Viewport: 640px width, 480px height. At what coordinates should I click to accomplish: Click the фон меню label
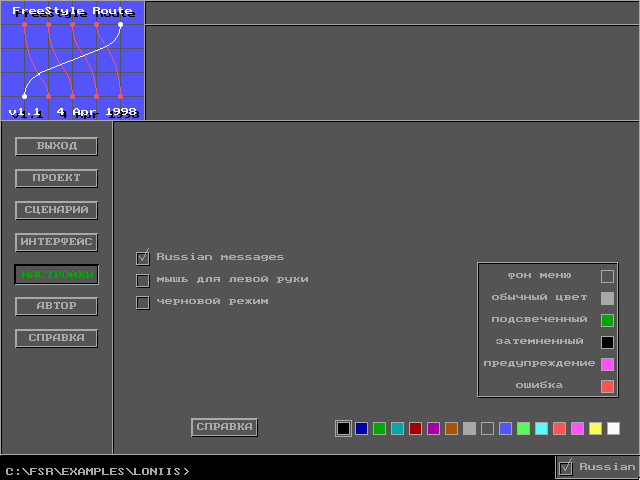point(539,276)
